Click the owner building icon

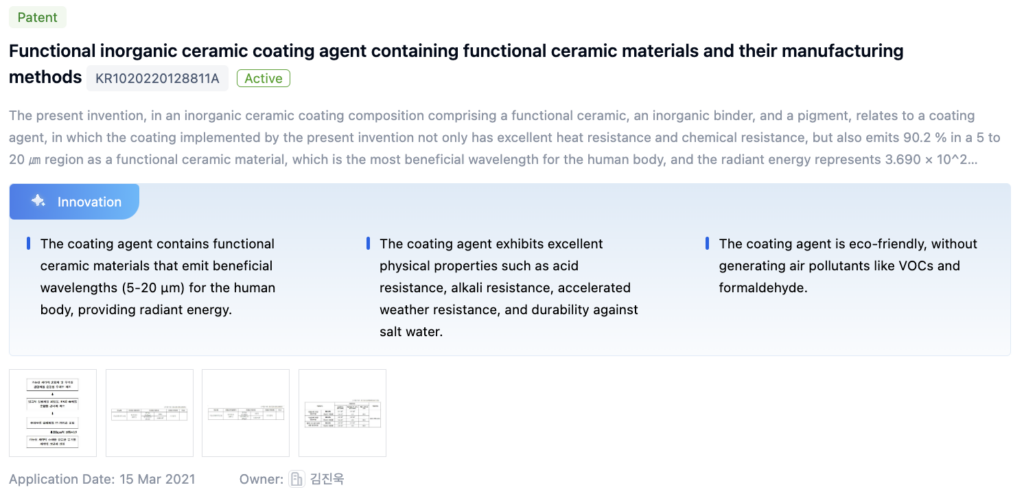click(x=296, y=479)
